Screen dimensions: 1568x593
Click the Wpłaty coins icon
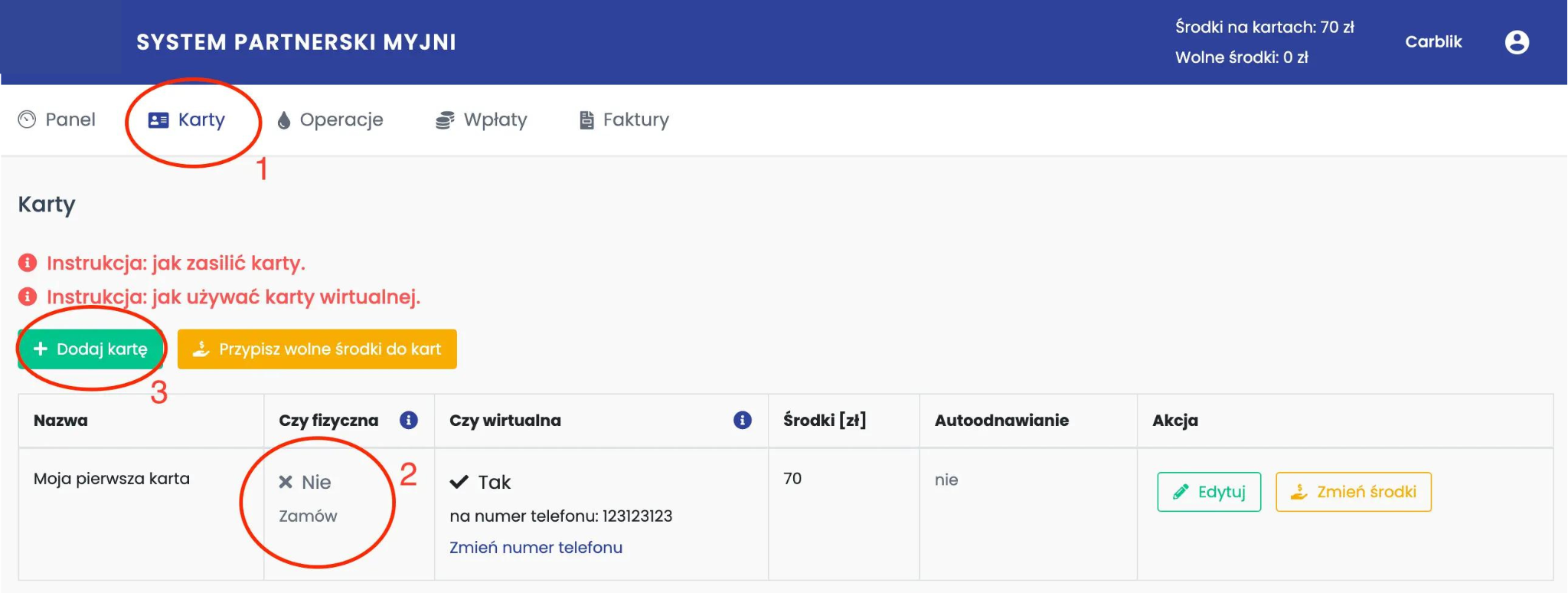pos(445,120)
